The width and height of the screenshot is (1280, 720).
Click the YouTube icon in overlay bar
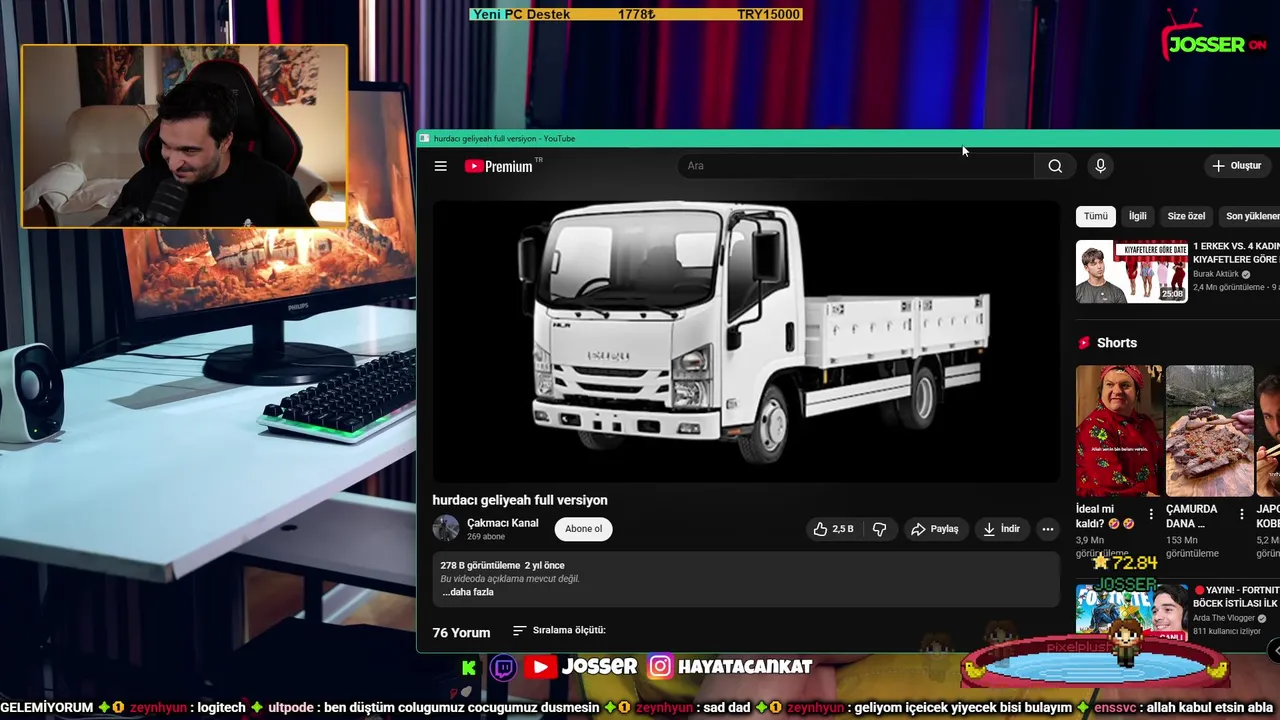[540, 667]
